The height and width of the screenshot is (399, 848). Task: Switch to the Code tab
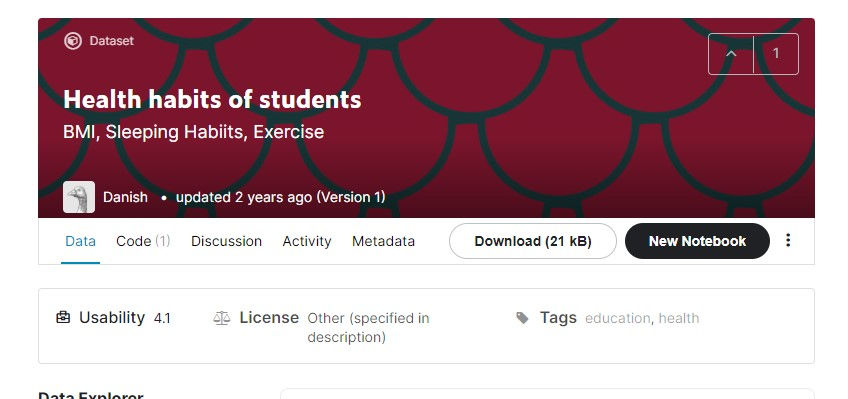143,241
